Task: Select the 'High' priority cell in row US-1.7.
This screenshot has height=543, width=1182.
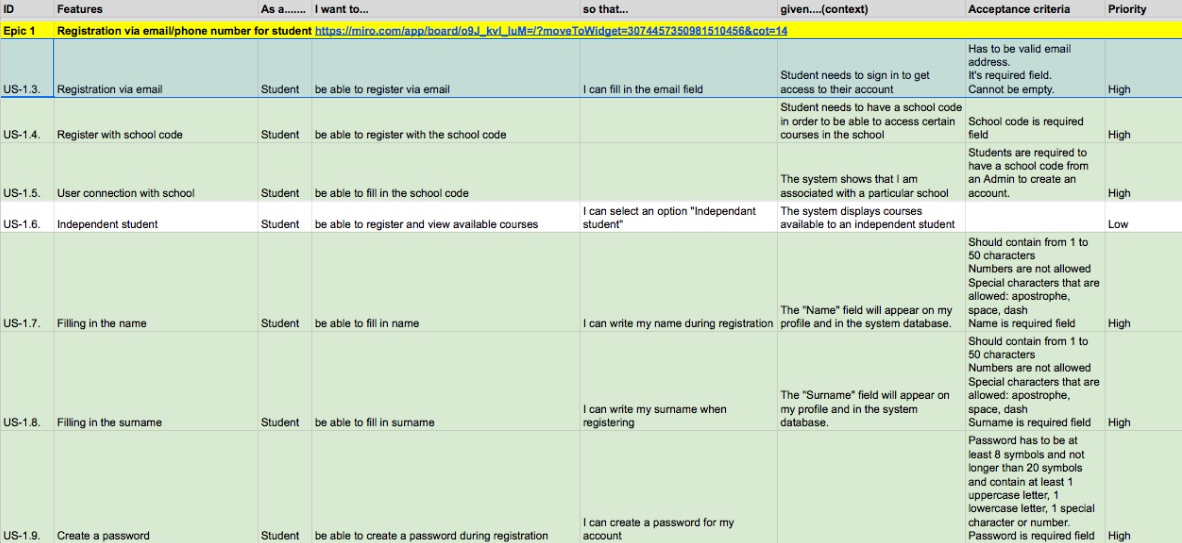Action: pyautogui.click(x=1144, y=282)
